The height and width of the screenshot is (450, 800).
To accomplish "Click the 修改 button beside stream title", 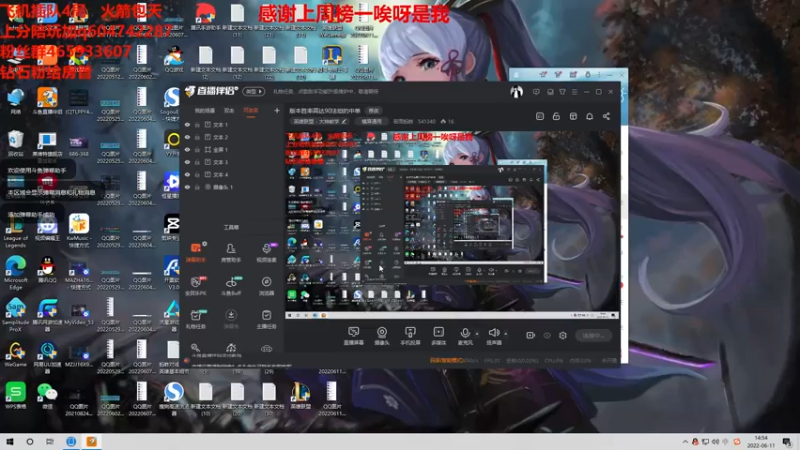I will point(374,111).
